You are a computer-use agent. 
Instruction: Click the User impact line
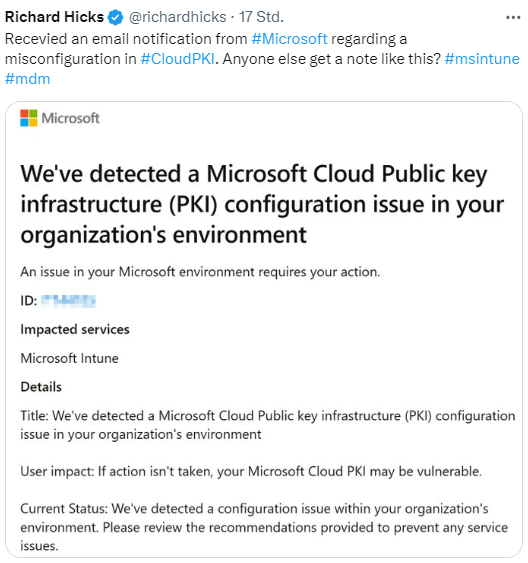pos(251,471)
